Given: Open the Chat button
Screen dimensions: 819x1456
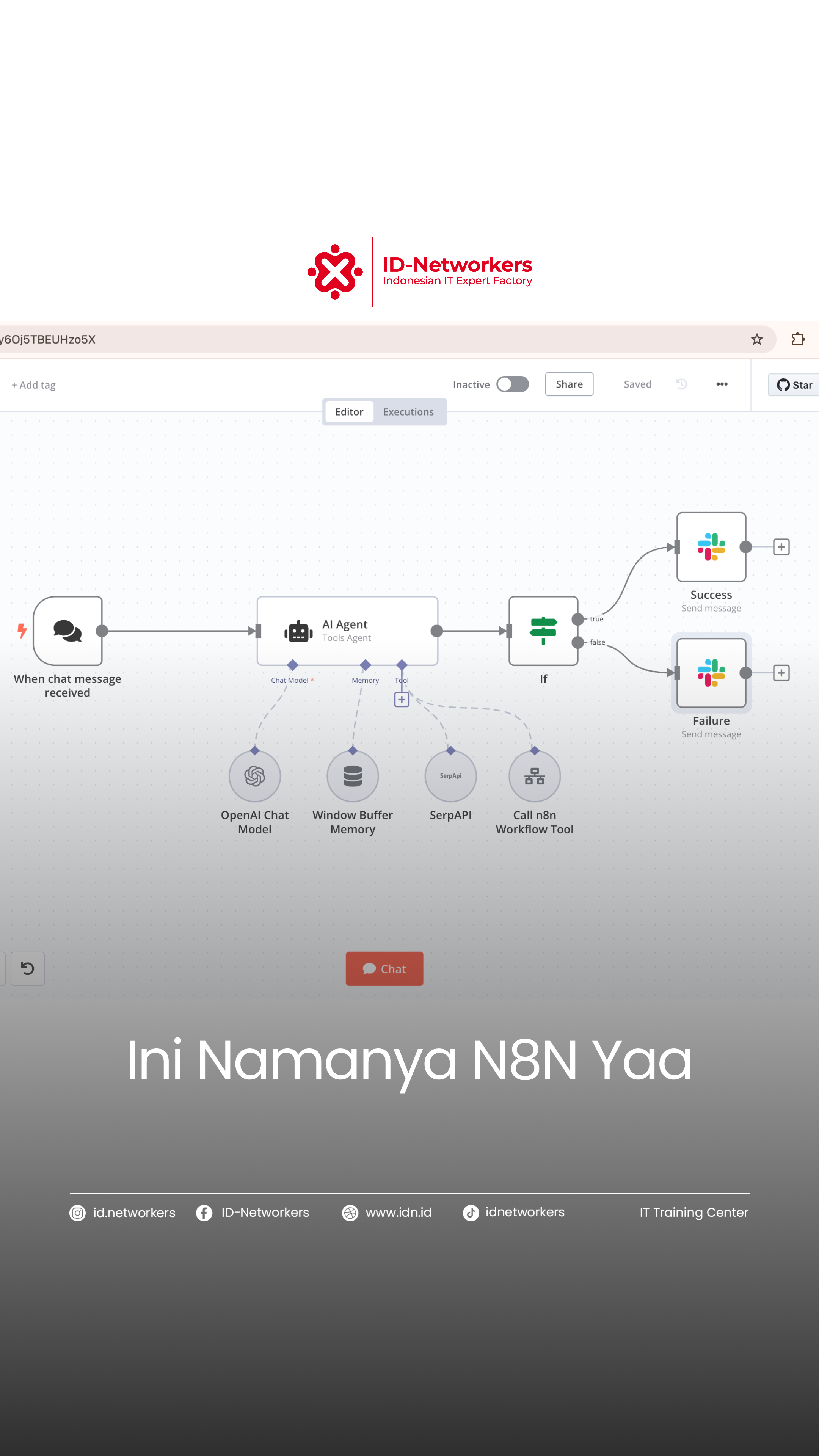Looking at the screenshot, I should pos(384,969).
